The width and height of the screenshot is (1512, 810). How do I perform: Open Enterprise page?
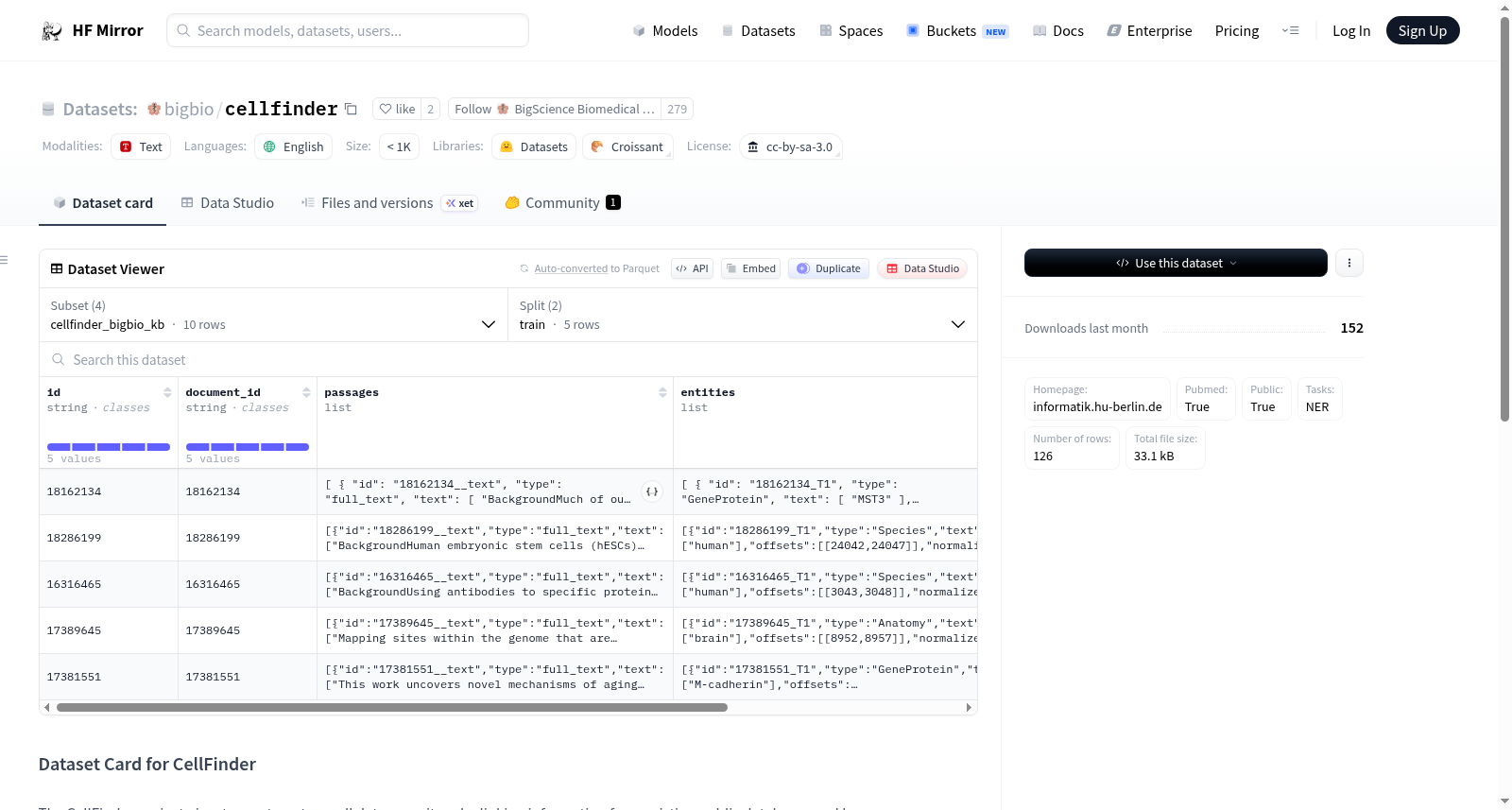click(1149, 31)
